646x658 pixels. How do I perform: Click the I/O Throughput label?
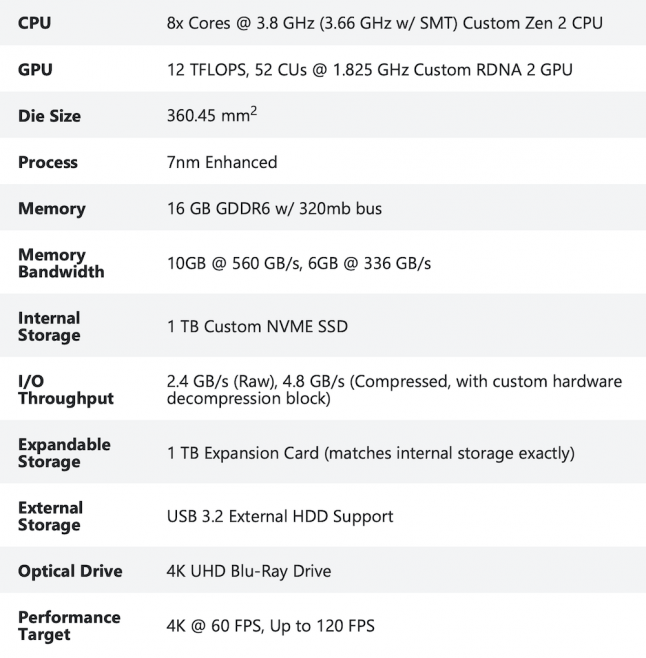tap(66, 390)
